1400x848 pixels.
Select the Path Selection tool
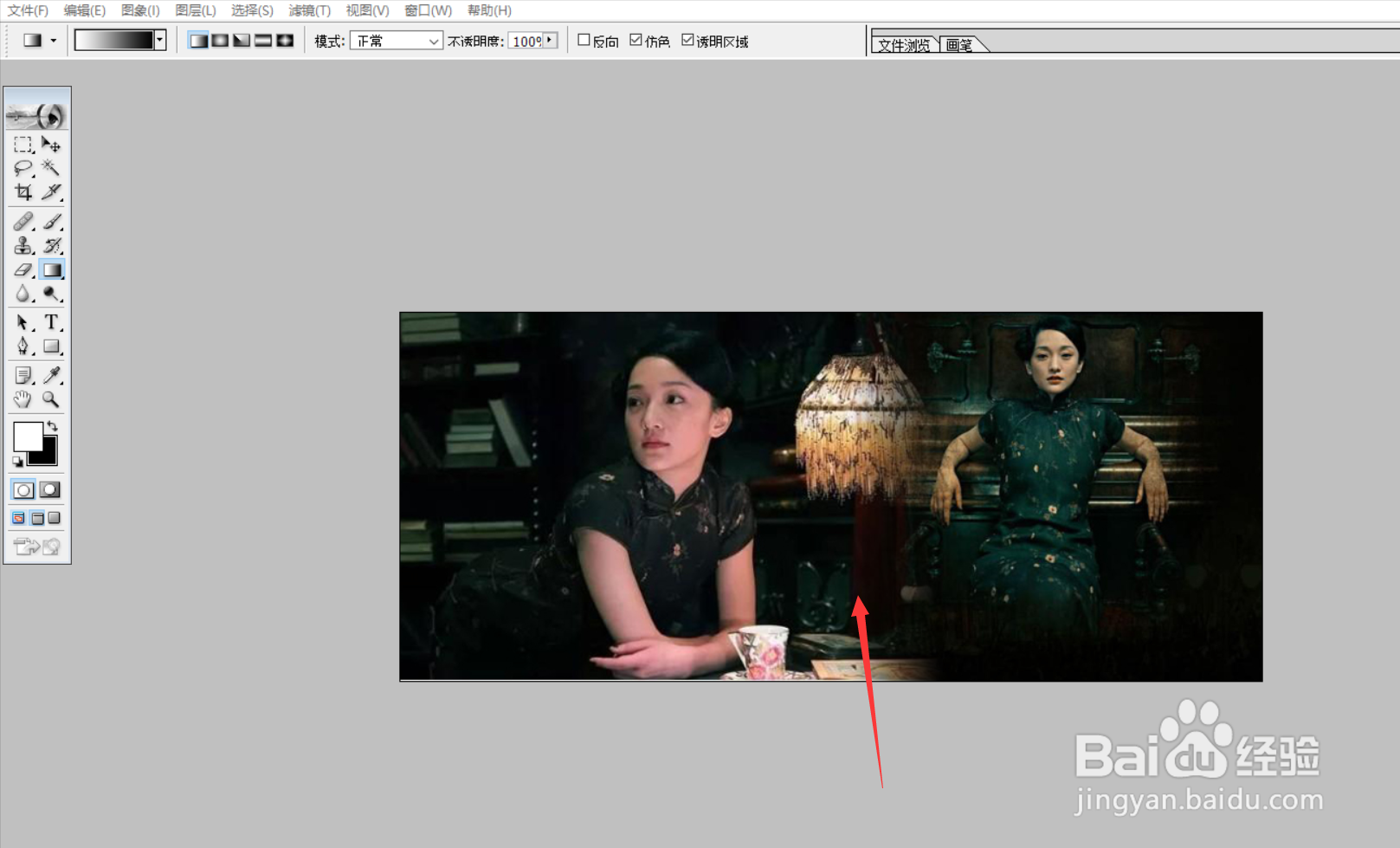tap(23, 323)
